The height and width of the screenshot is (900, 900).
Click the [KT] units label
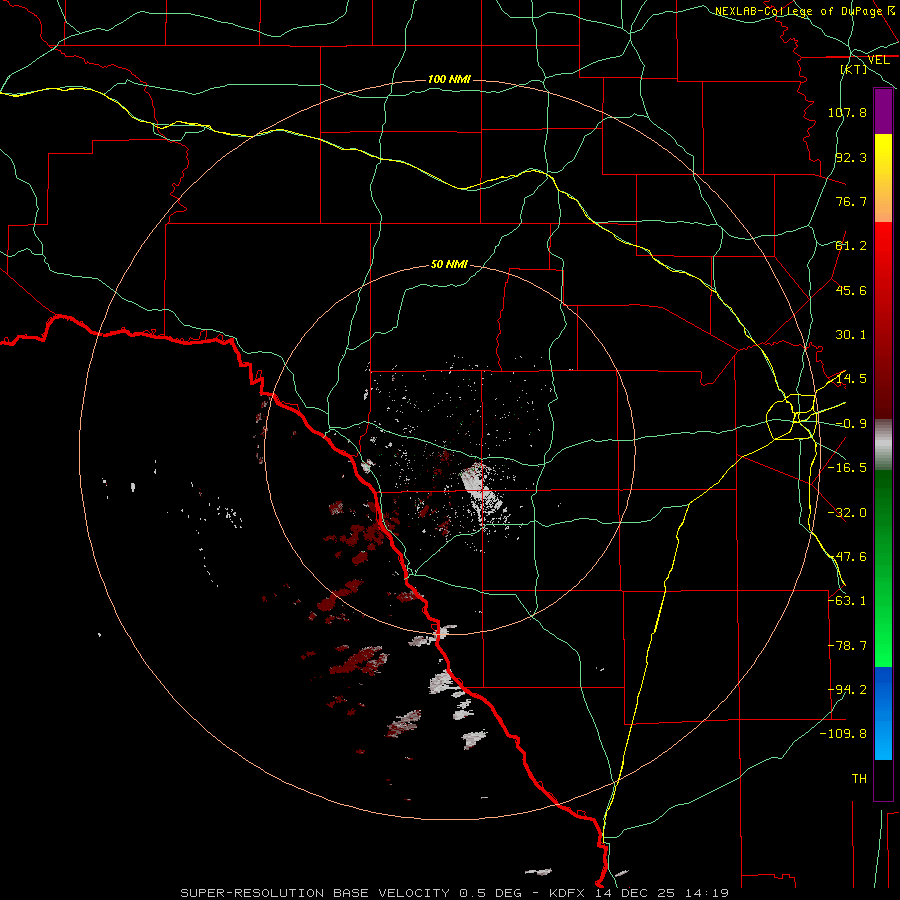(x=854, y=69)
